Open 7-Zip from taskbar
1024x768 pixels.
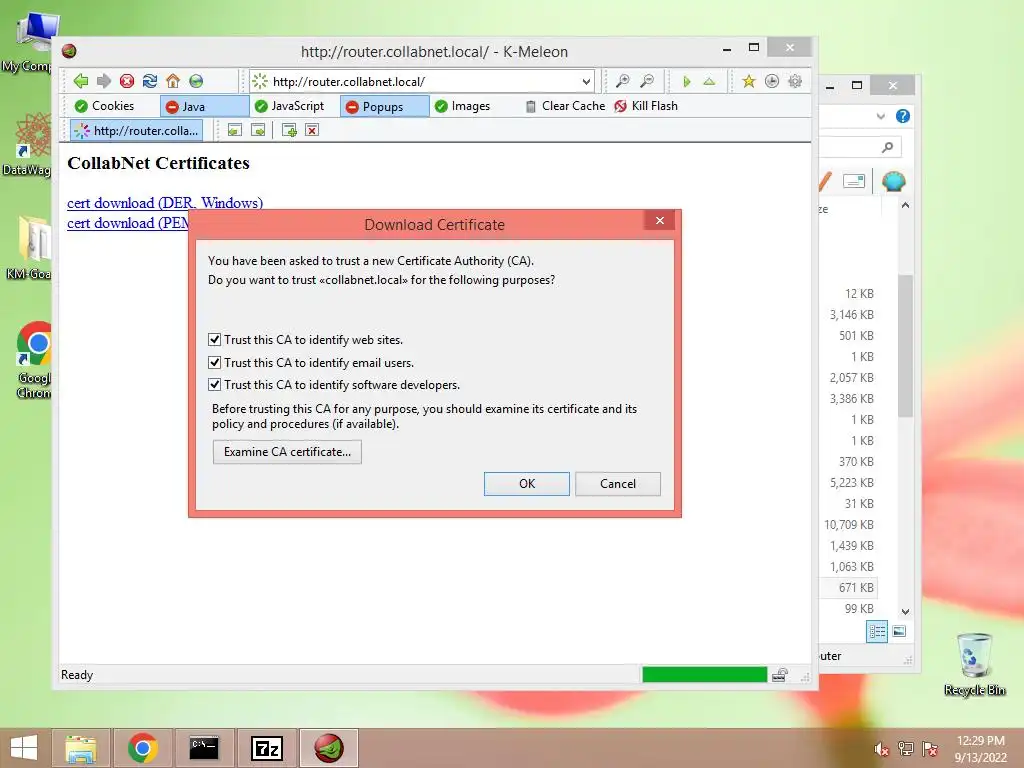tap(266, 748)
